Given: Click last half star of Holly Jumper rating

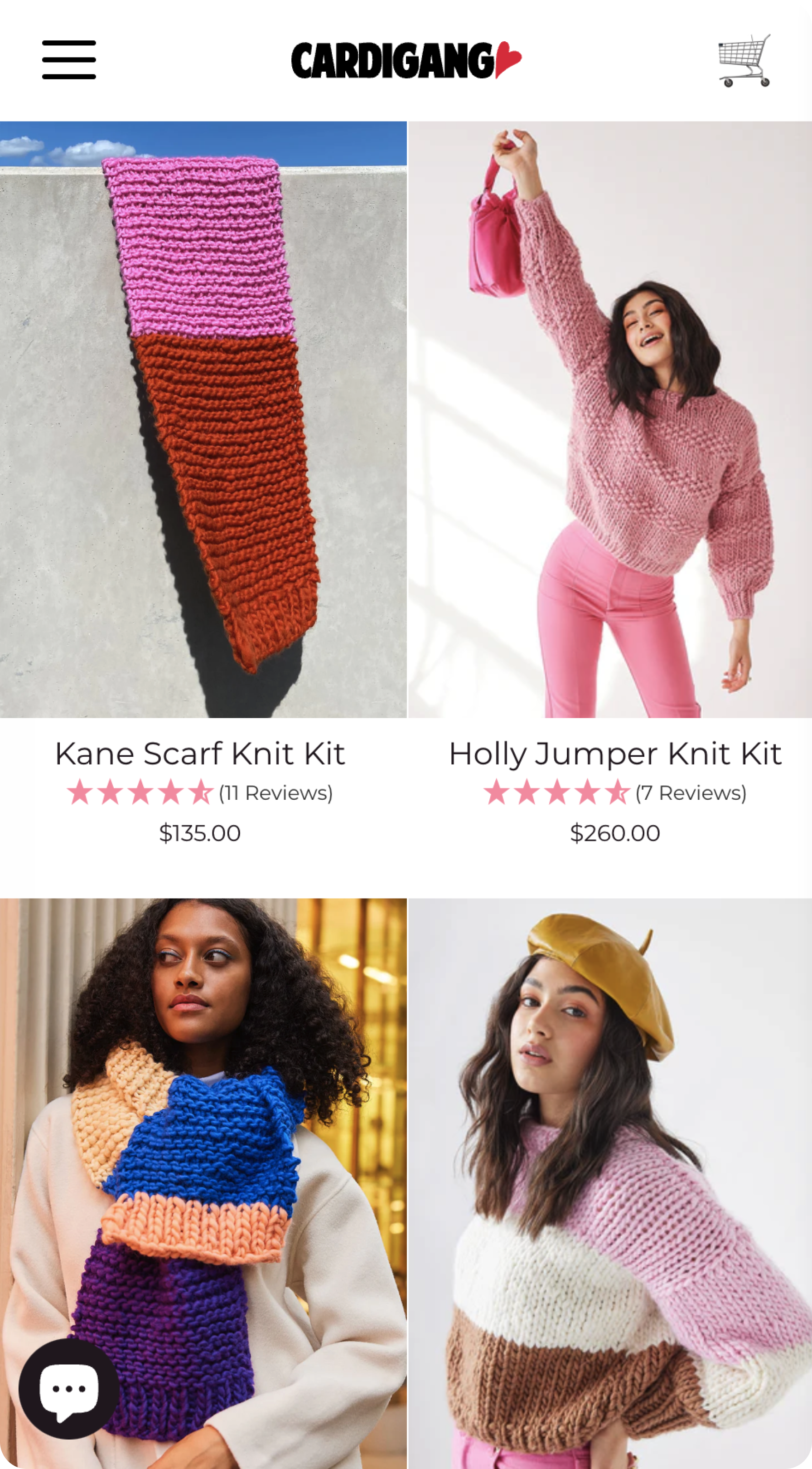Looking at the screenshot, I should click(x=617, y=792).
